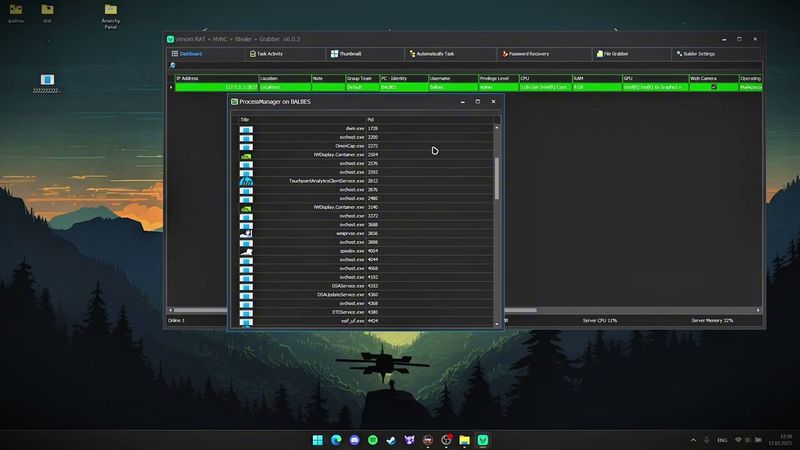This screenshot has height=450, width=800.
Task: Click the Group Team column header
Action: click(362, 78)
